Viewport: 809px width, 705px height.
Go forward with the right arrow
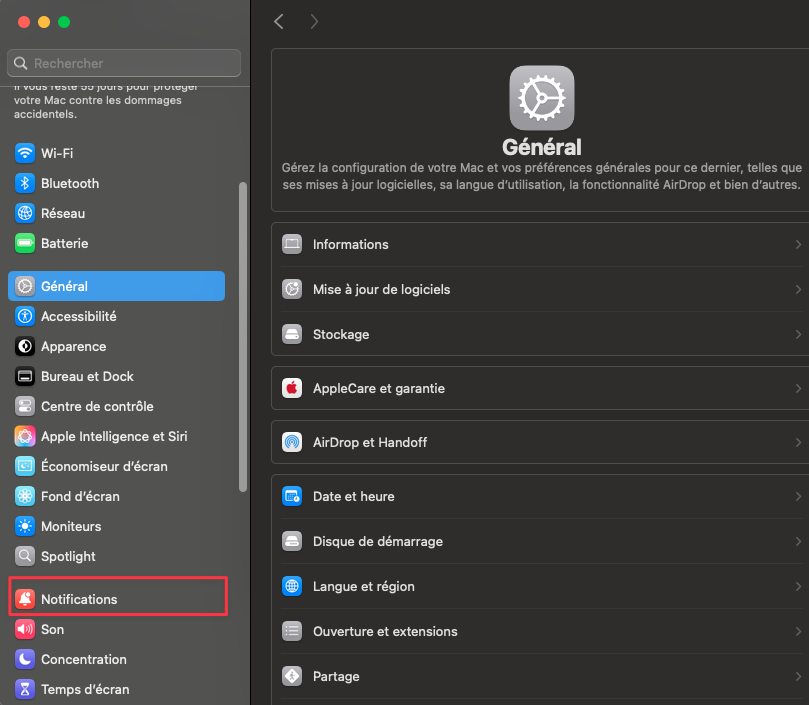click(314, 22)
